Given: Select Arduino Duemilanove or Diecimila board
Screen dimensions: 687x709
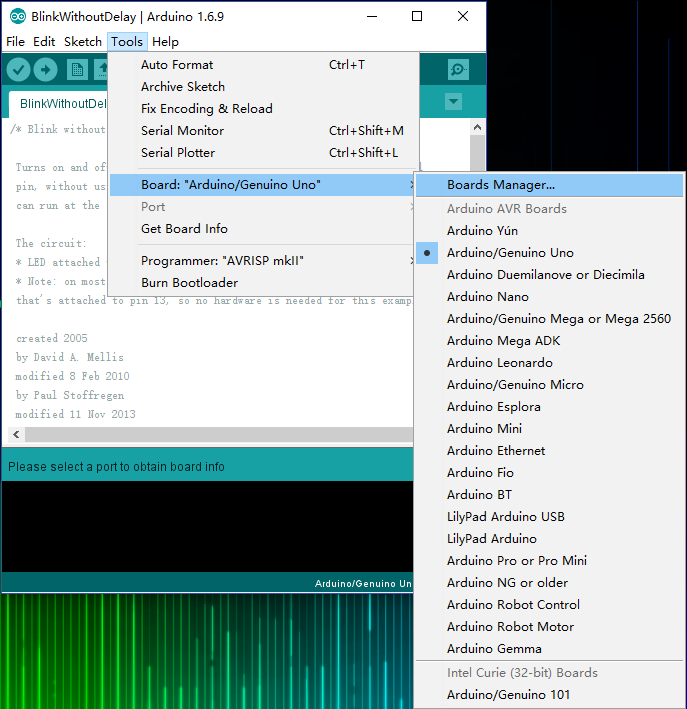Looking at the screenshot, I should tap(549, 275).
